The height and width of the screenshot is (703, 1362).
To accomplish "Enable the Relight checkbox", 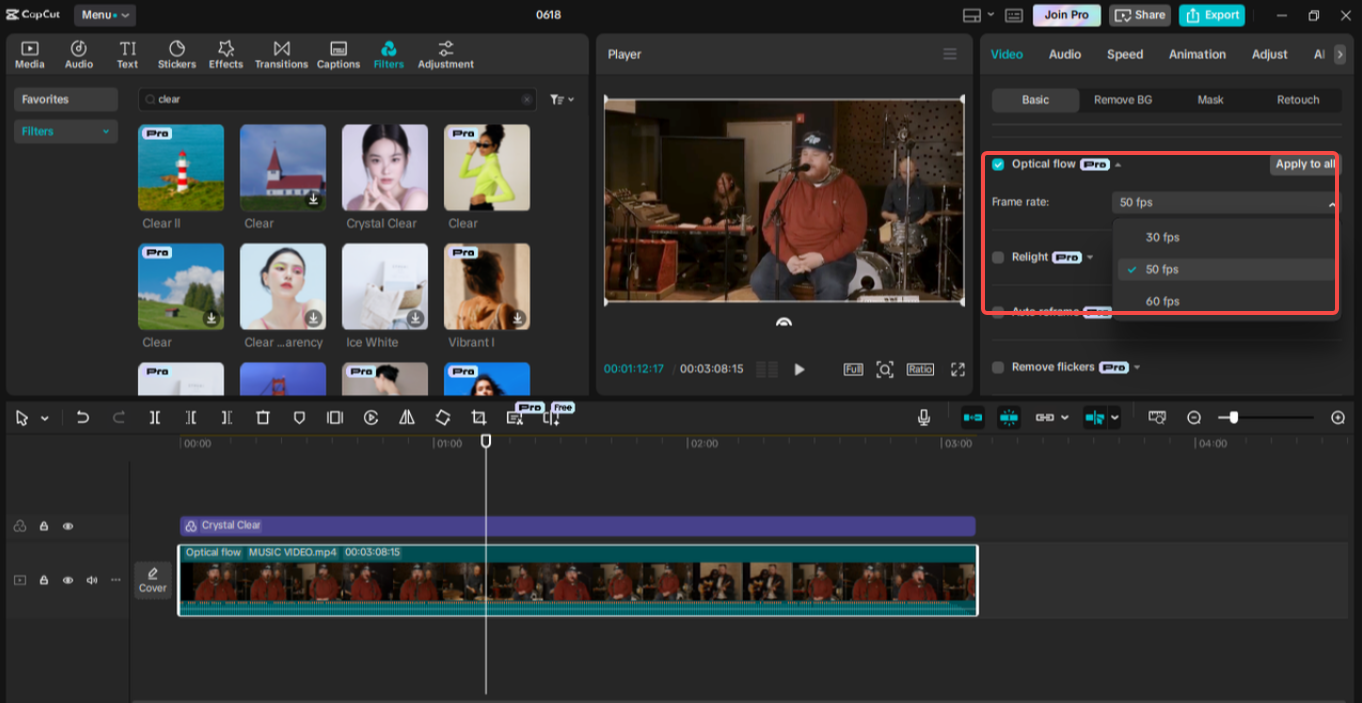I will click(997, 257).
